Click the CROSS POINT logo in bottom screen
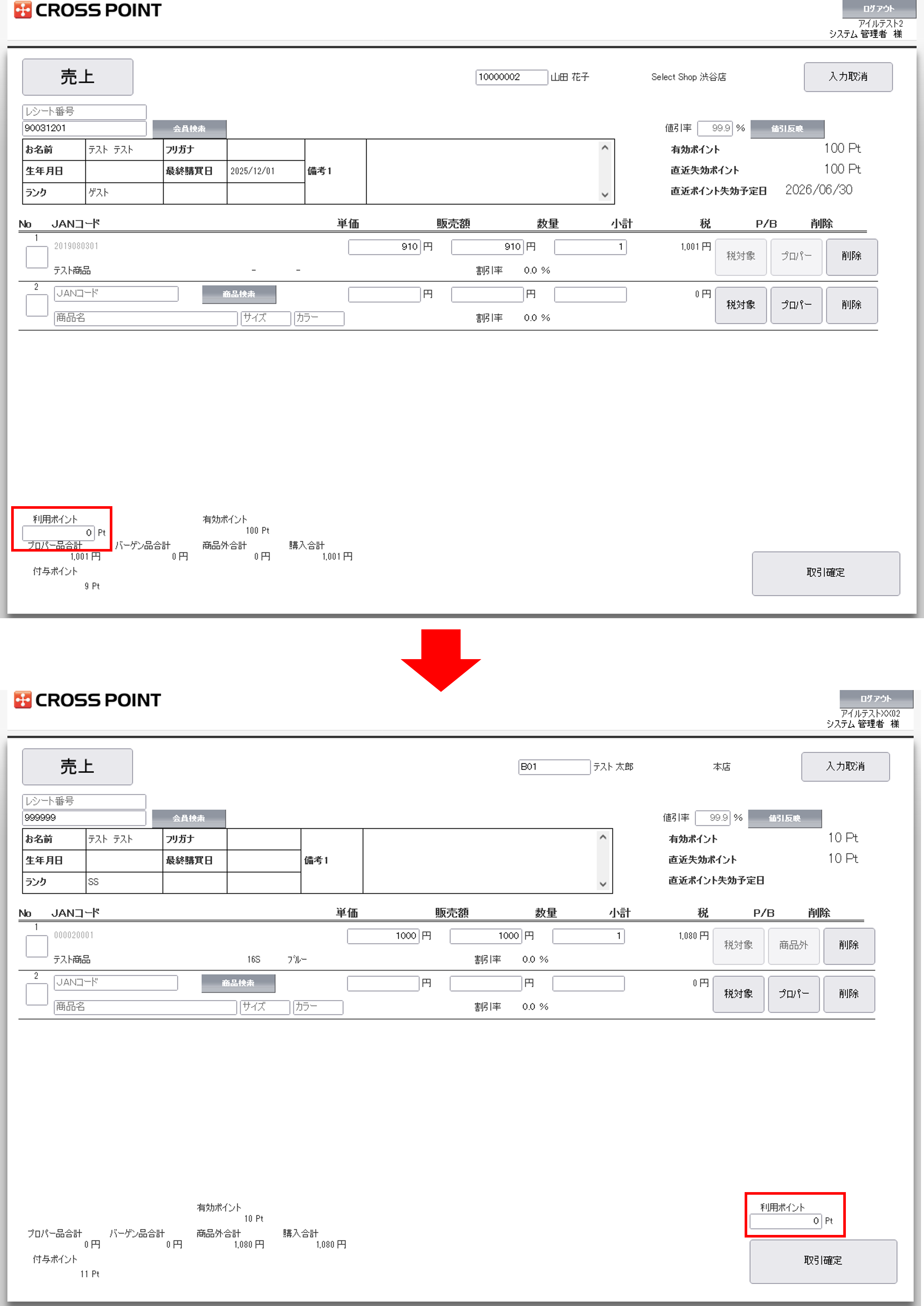924x1306 pixels. (87, 700)
